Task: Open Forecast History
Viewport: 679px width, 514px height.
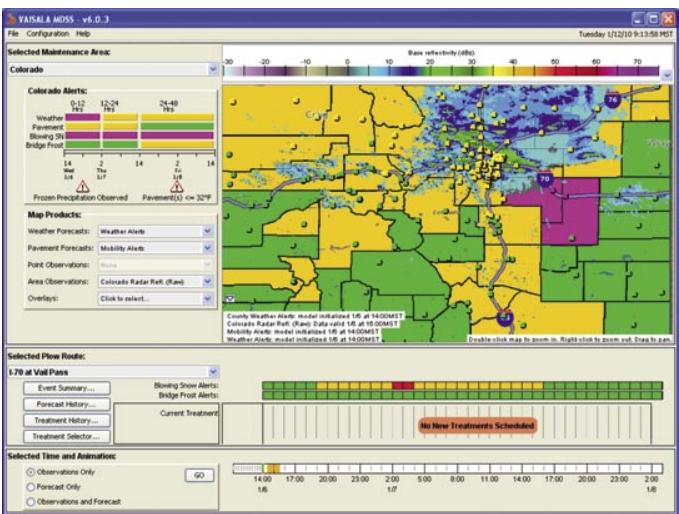Action: click(67, 404)
